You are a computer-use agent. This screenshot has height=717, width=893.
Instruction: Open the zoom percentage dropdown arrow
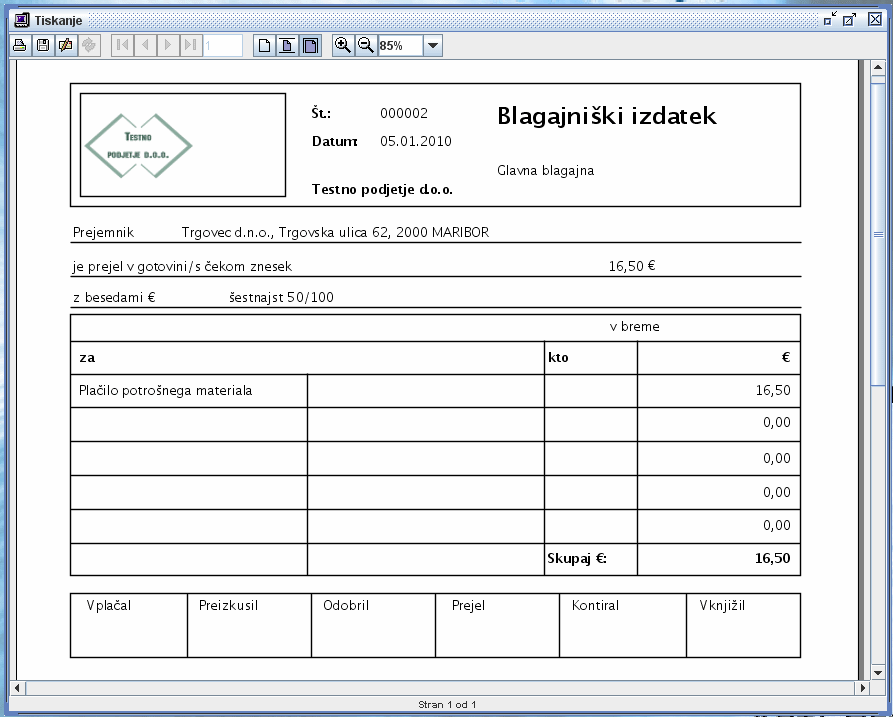[x=433, y=46]
